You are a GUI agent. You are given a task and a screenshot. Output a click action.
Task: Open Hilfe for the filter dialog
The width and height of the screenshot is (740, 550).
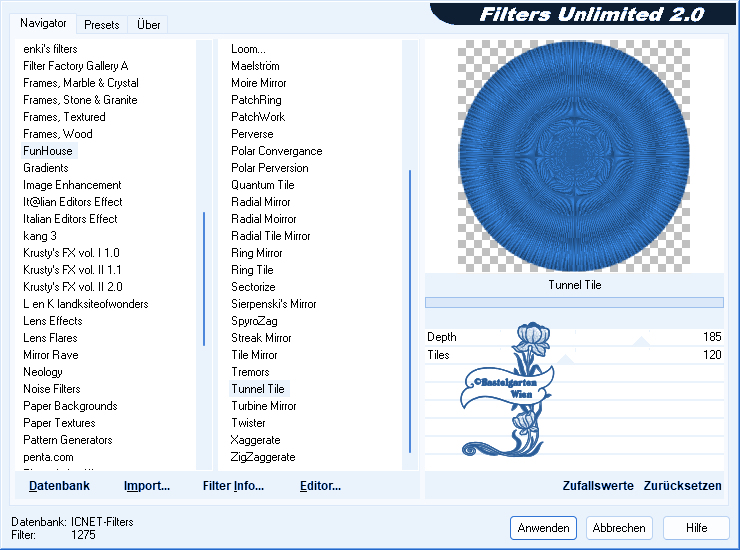(697, 528)
